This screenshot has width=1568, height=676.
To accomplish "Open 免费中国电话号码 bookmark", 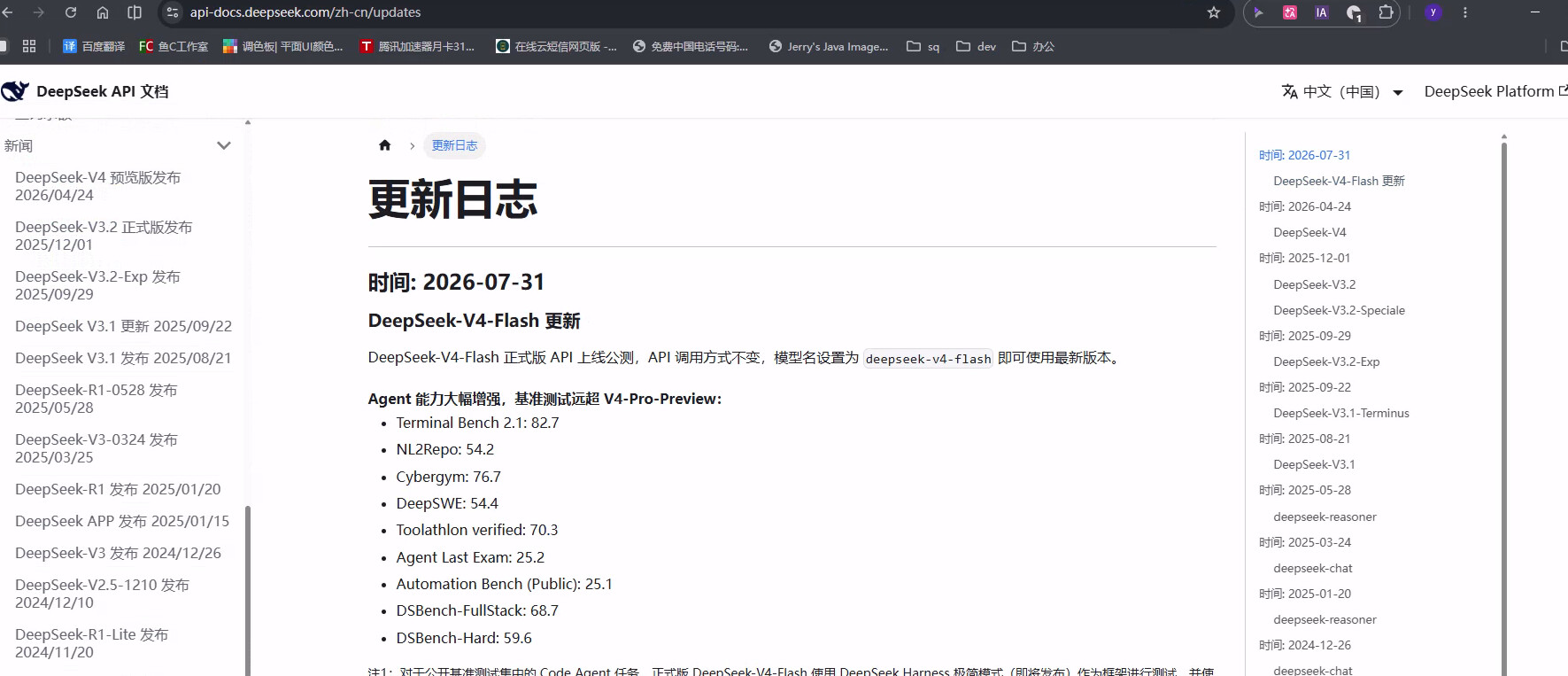I will (x=691, y=46).
